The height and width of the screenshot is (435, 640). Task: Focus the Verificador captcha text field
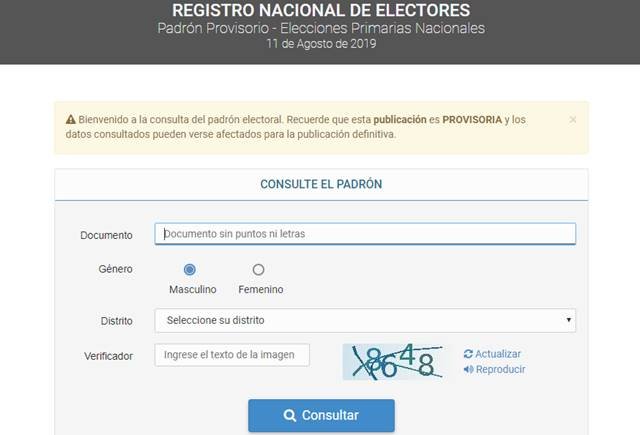pos(232,355)
